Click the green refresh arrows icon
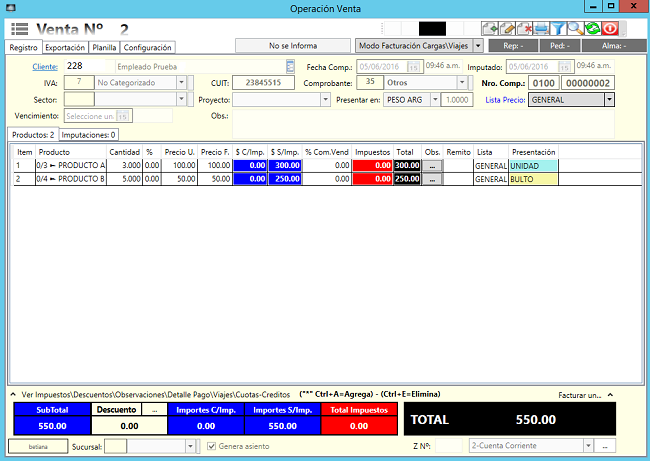Image resolution: width=650 pixels, height=461 pixels. point(593,29)
